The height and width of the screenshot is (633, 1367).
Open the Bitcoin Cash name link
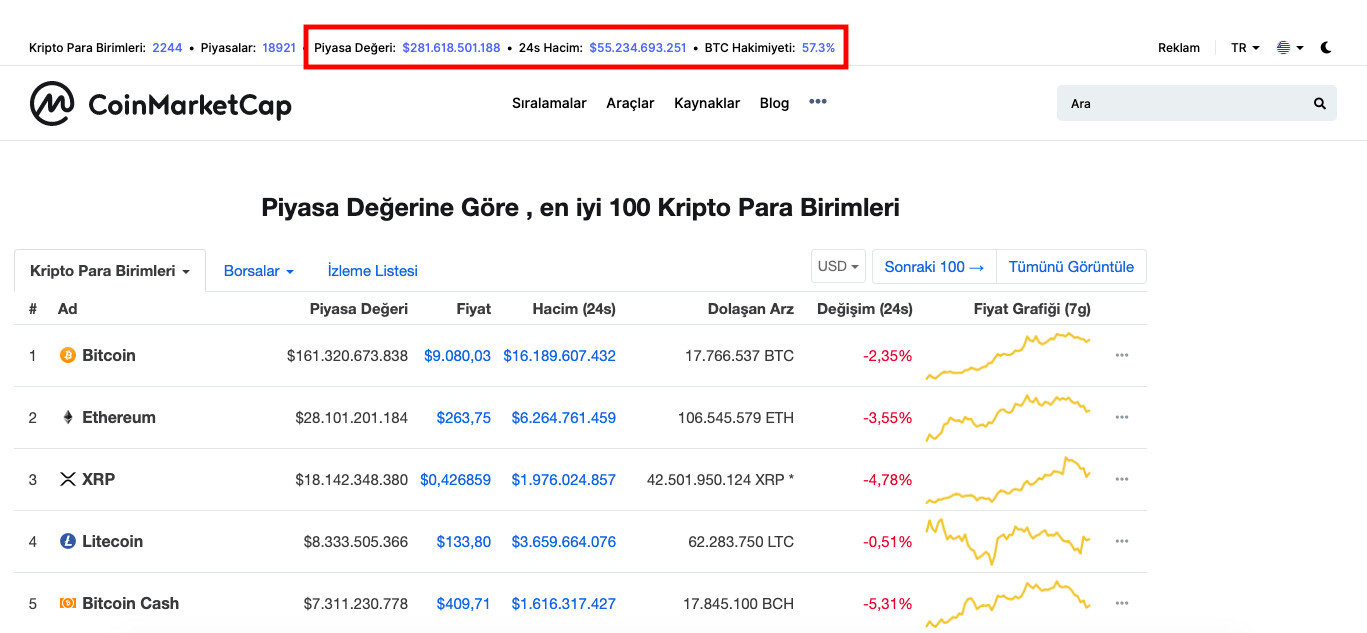(130, 603)
